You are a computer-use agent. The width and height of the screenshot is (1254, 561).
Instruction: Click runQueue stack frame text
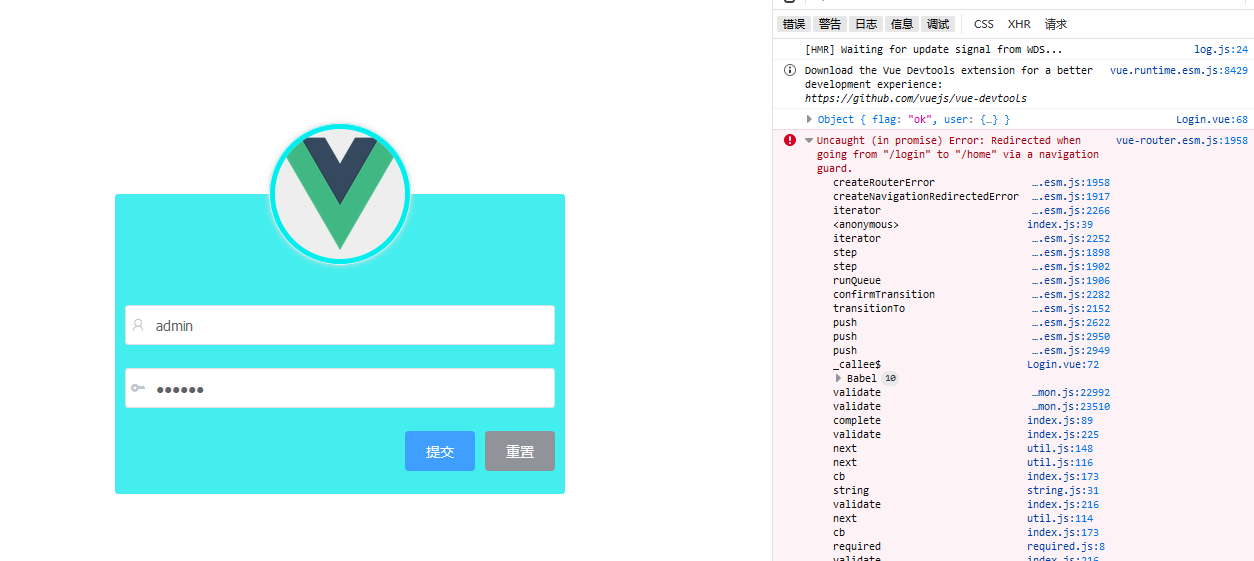(857, 280)
